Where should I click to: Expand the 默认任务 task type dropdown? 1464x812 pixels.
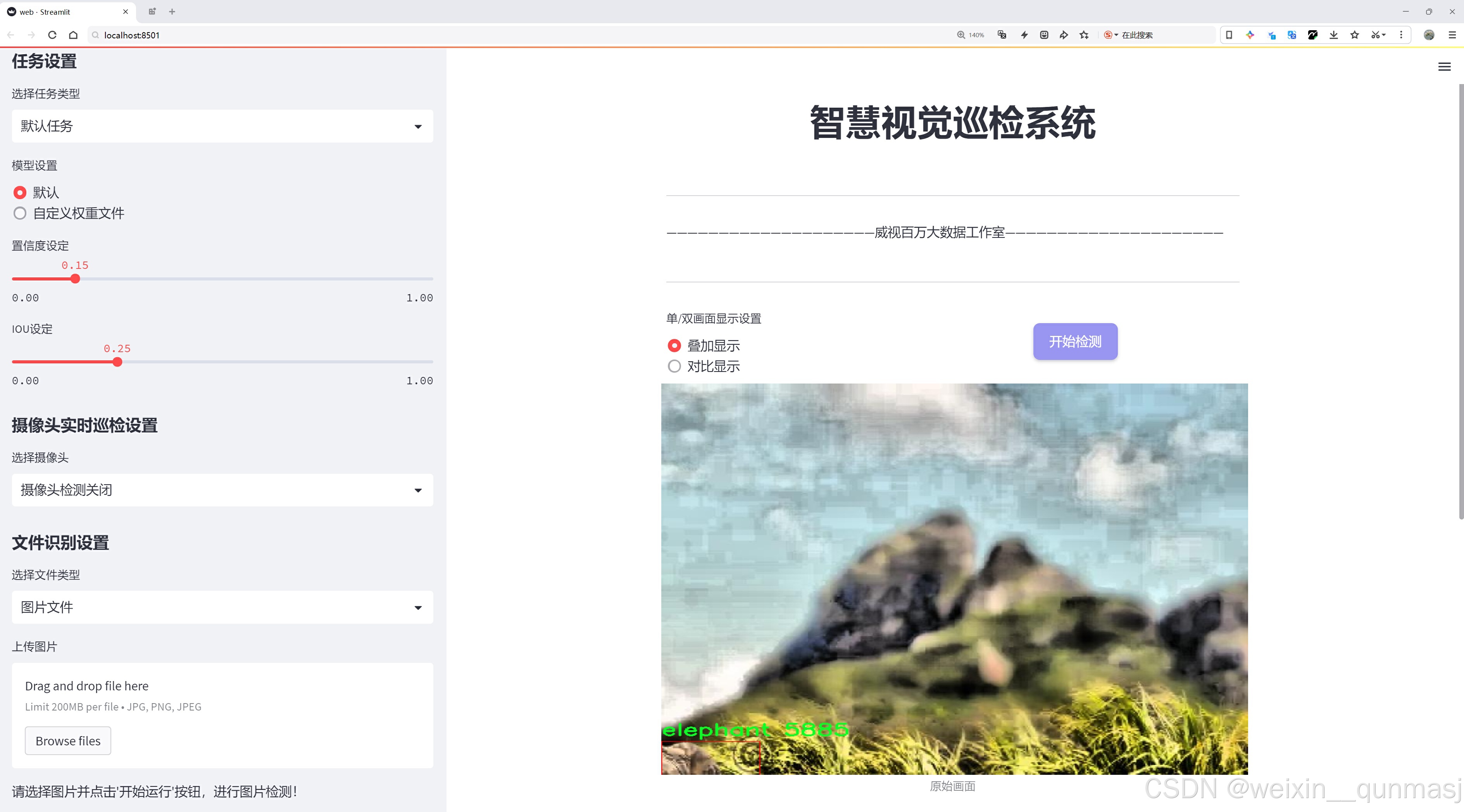tap(222, 126)
